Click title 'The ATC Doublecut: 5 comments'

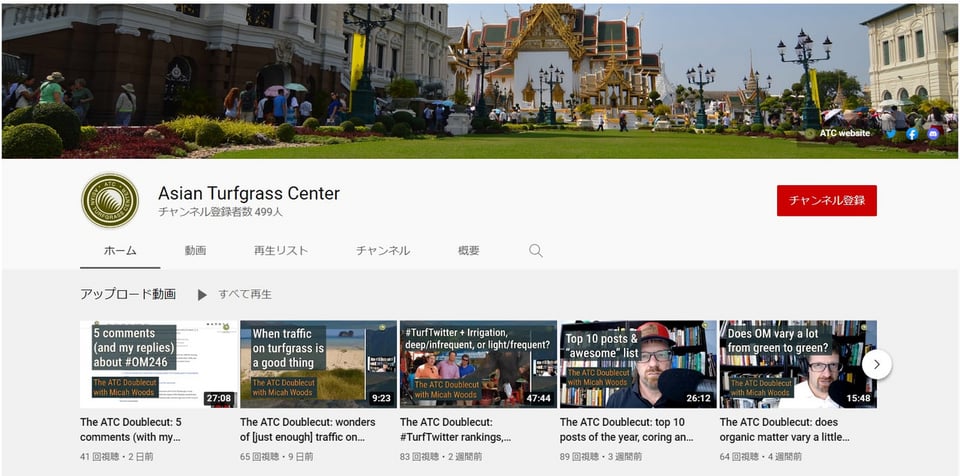tap(131, 430)
